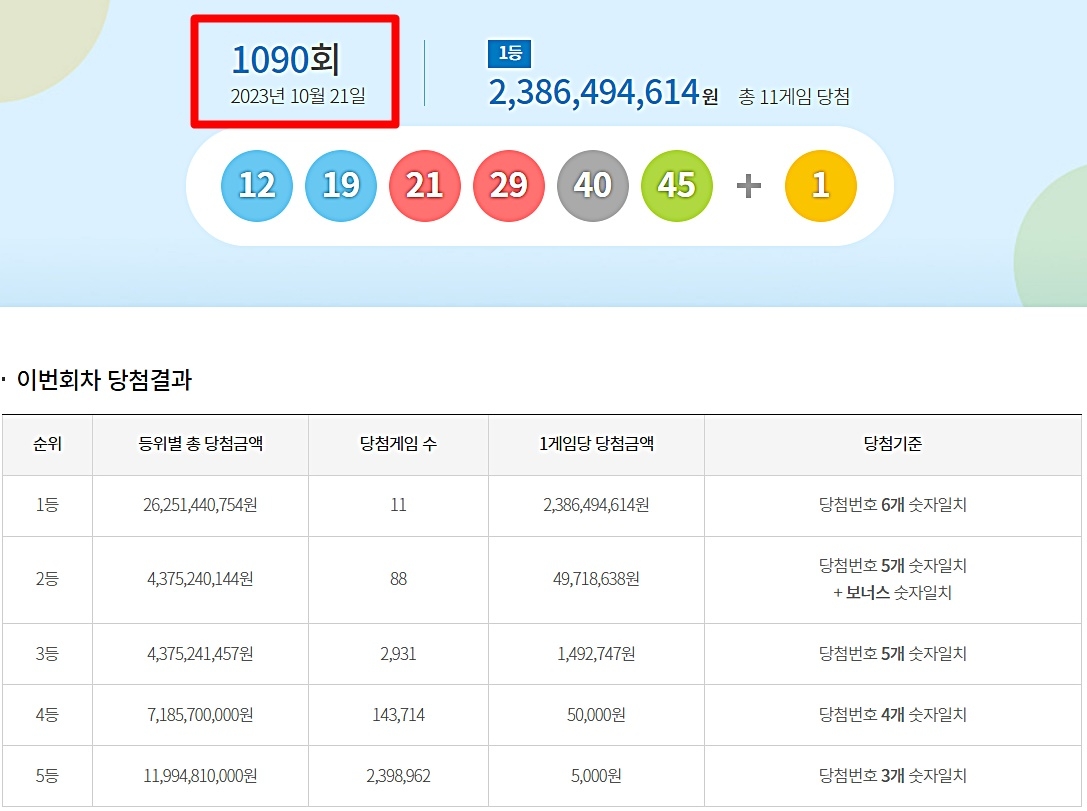Click the gray number 40 ball

tap(592, 186)
